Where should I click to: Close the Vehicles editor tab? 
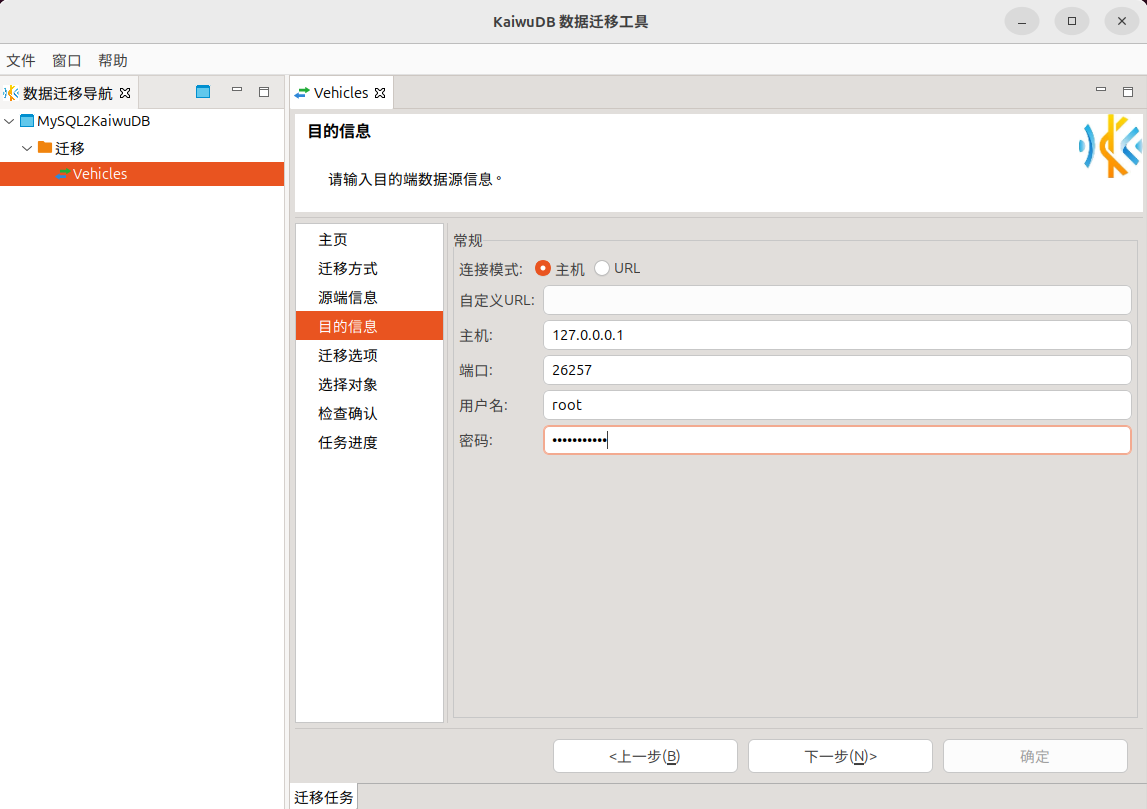coord(380,93)
